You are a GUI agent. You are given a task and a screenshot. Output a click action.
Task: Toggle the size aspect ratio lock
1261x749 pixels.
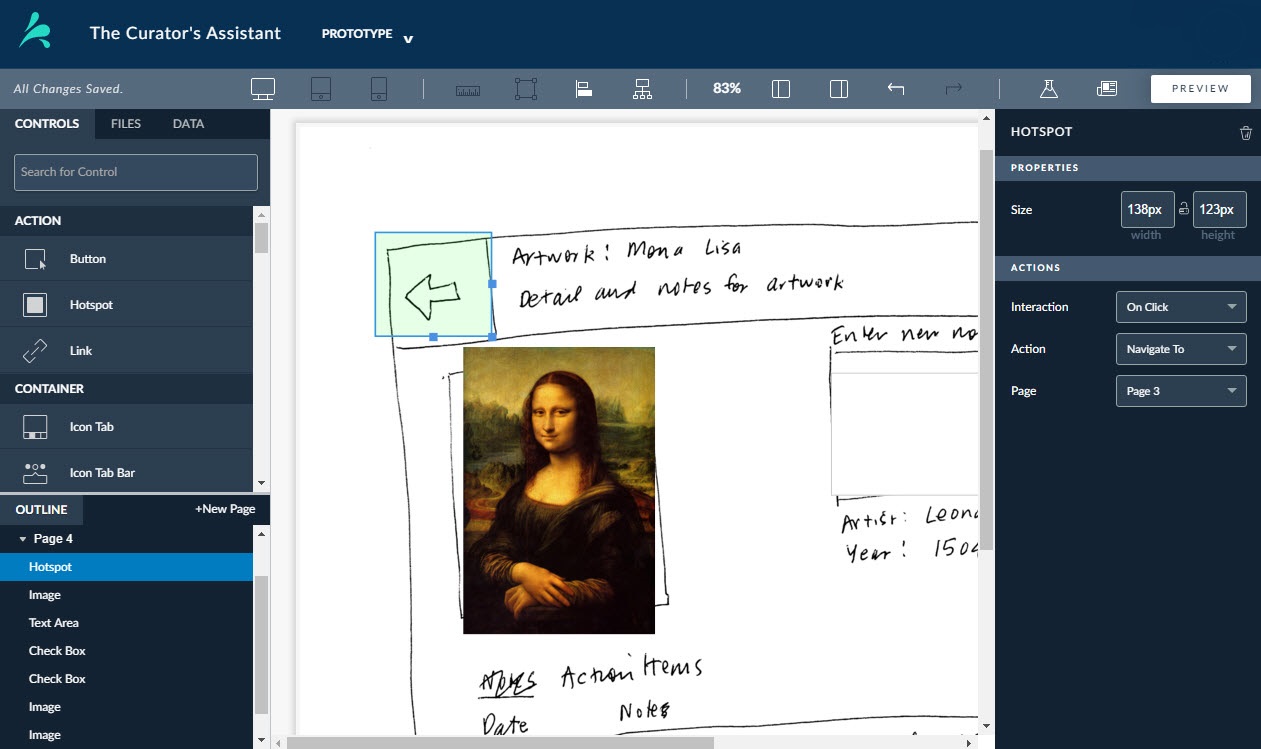(x=1184, y=209)
